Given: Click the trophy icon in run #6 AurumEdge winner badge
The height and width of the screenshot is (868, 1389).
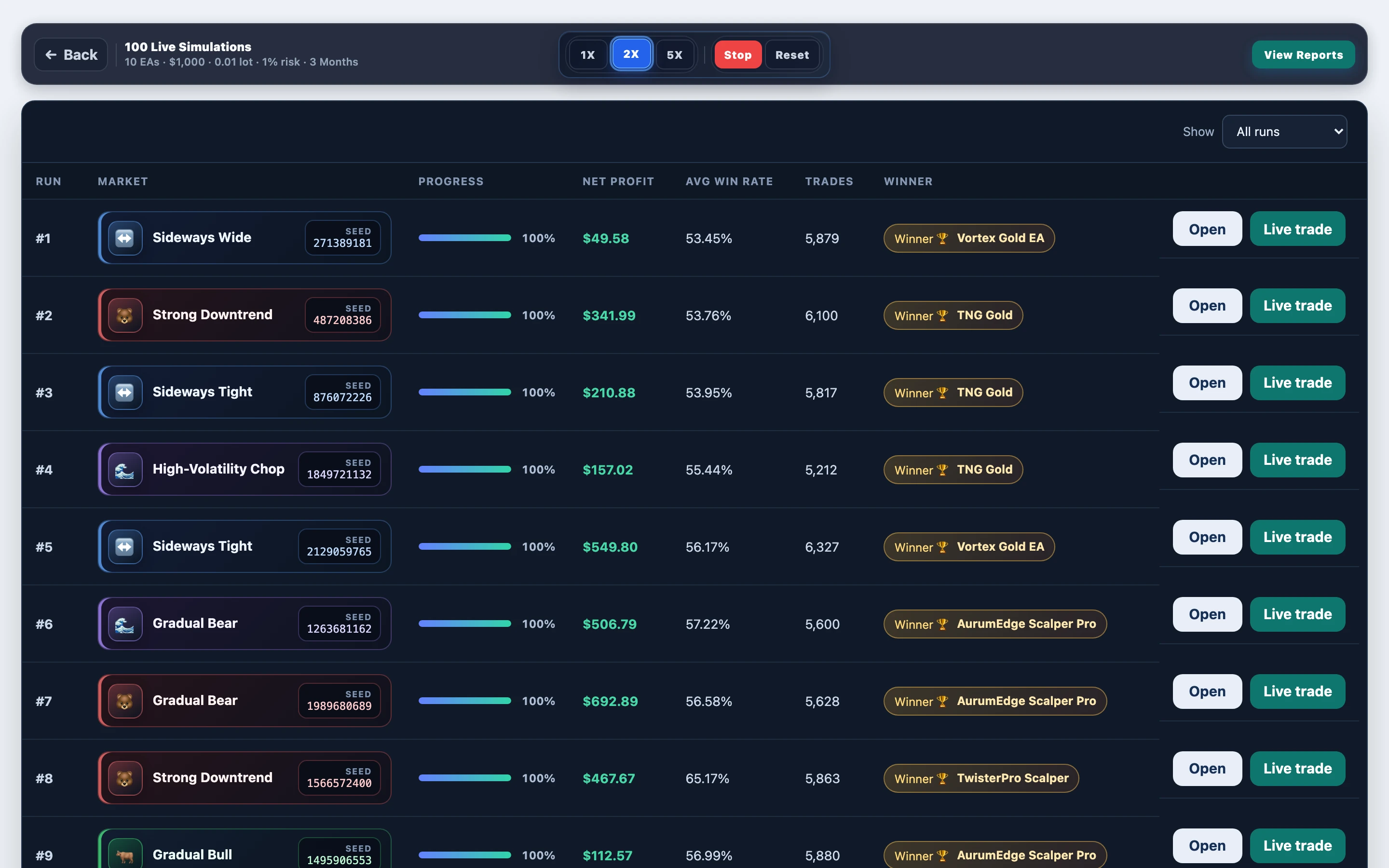Looking at the screenshot, I should pyautogui.click(x=942, y=624).
